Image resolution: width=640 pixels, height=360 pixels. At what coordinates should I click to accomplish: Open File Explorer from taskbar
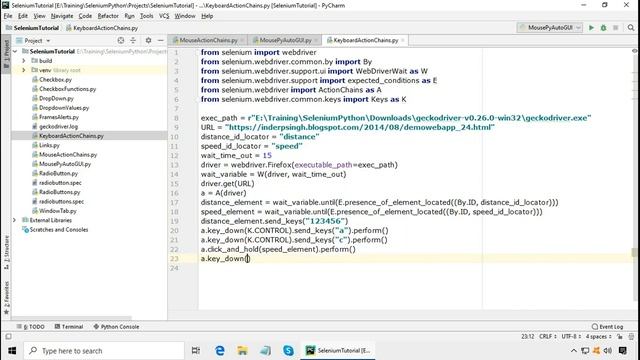[242, 351]
